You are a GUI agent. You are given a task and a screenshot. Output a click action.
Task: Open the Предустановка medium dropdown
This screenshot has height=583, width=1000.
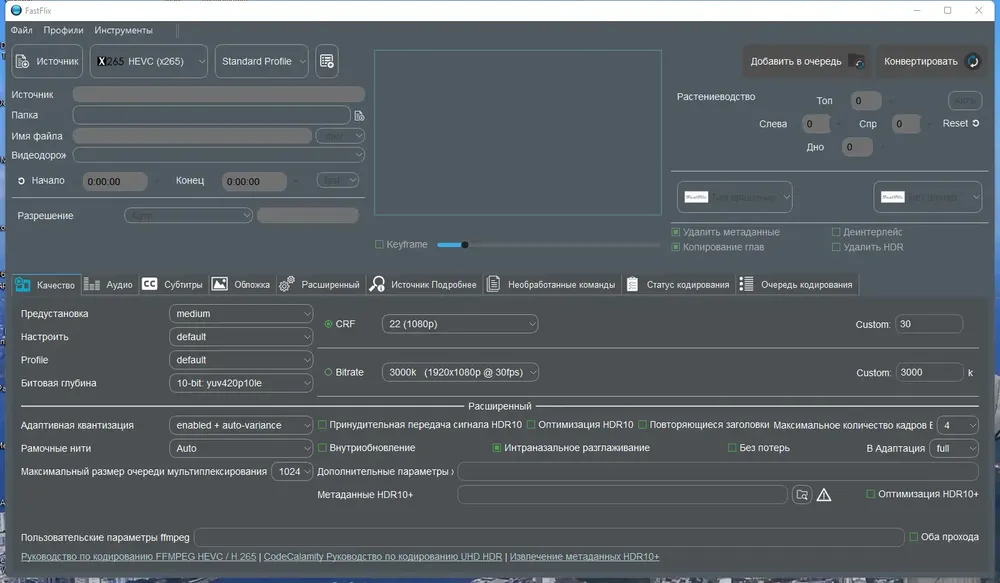241,314
